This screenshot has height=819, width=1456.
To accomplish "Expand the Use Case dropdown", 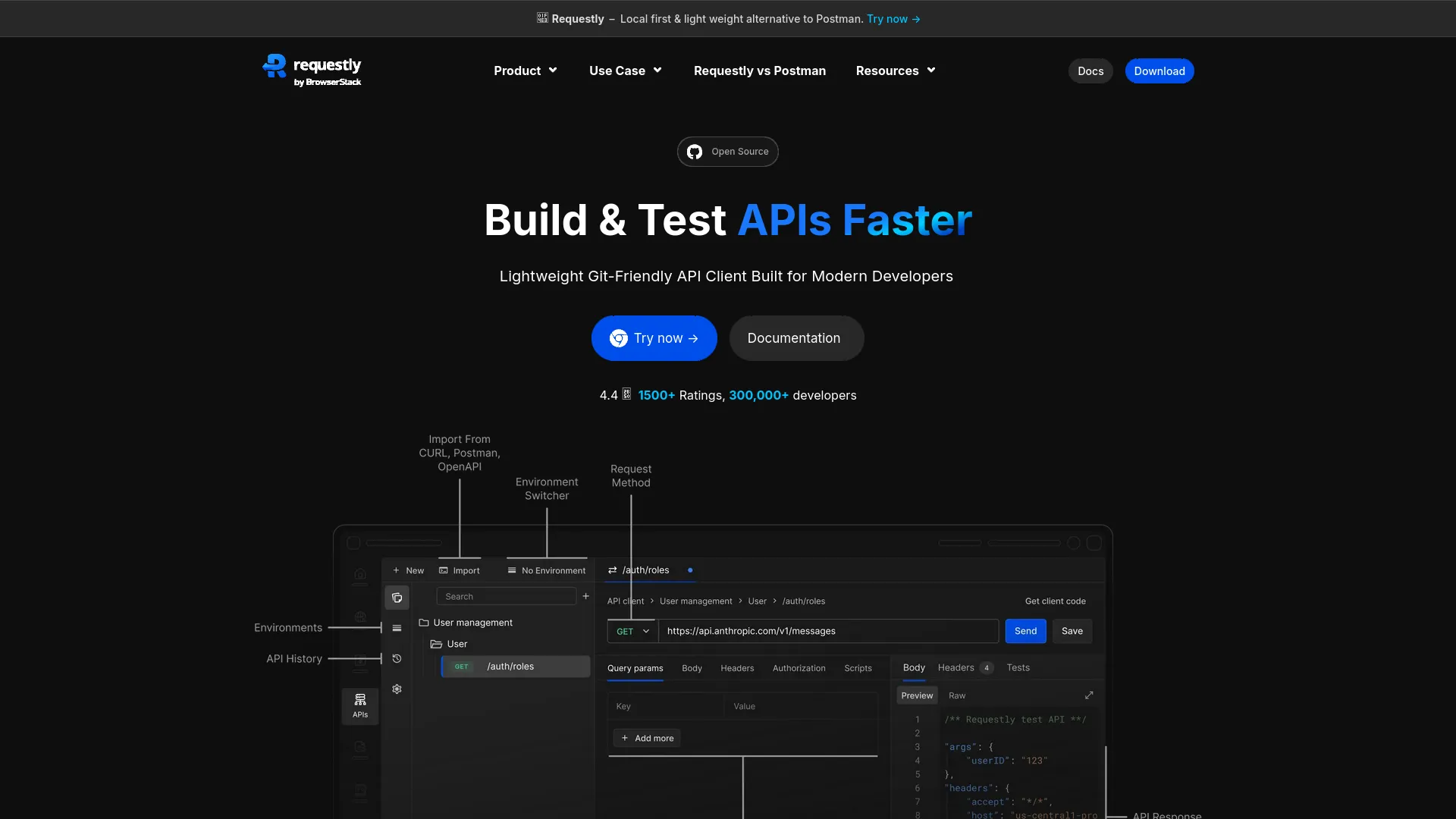I will pyautogui.click(x=626, y=71).
